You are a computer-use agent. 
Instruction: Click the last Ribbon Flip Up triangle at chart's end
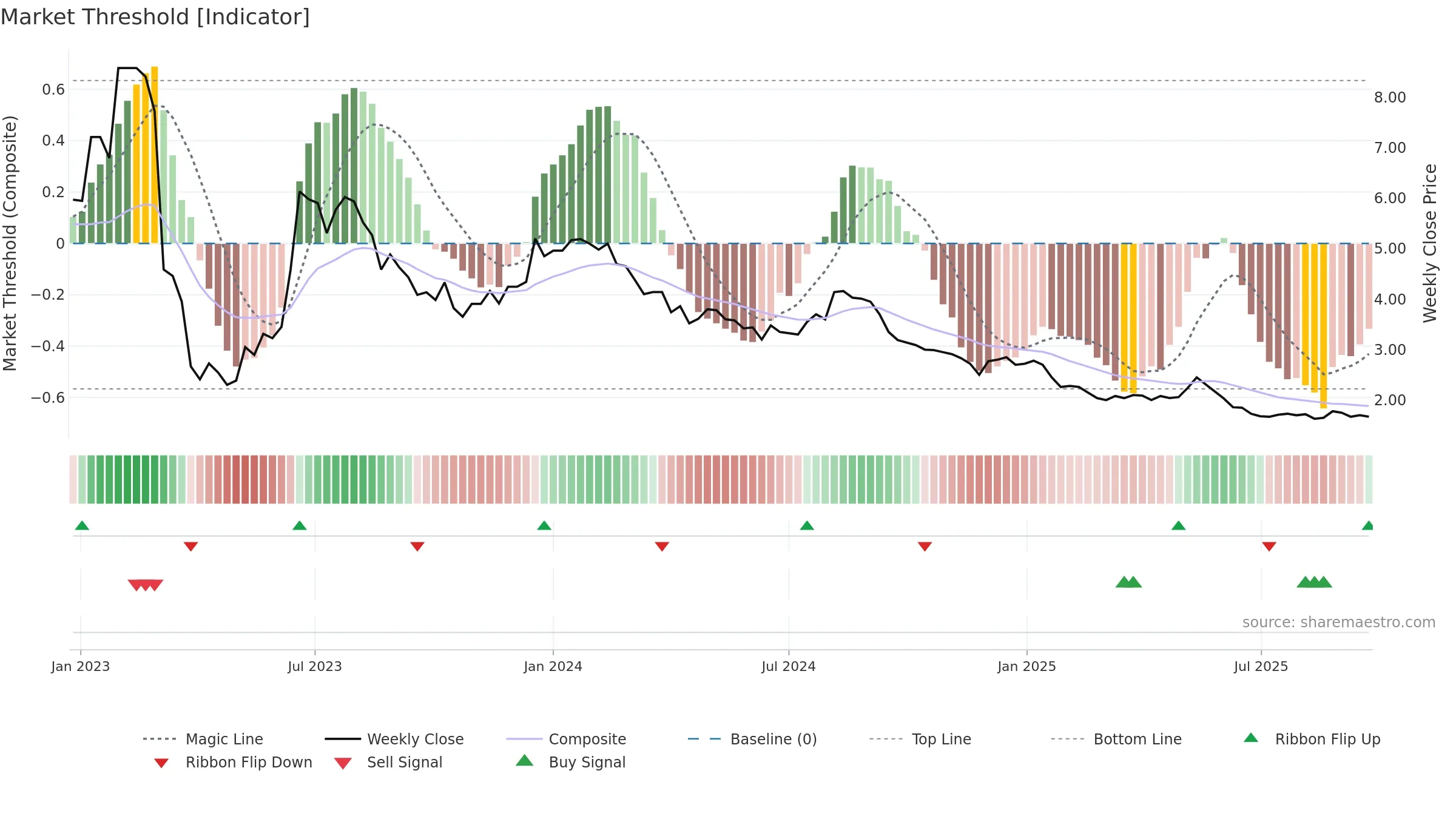[1367, 525]
